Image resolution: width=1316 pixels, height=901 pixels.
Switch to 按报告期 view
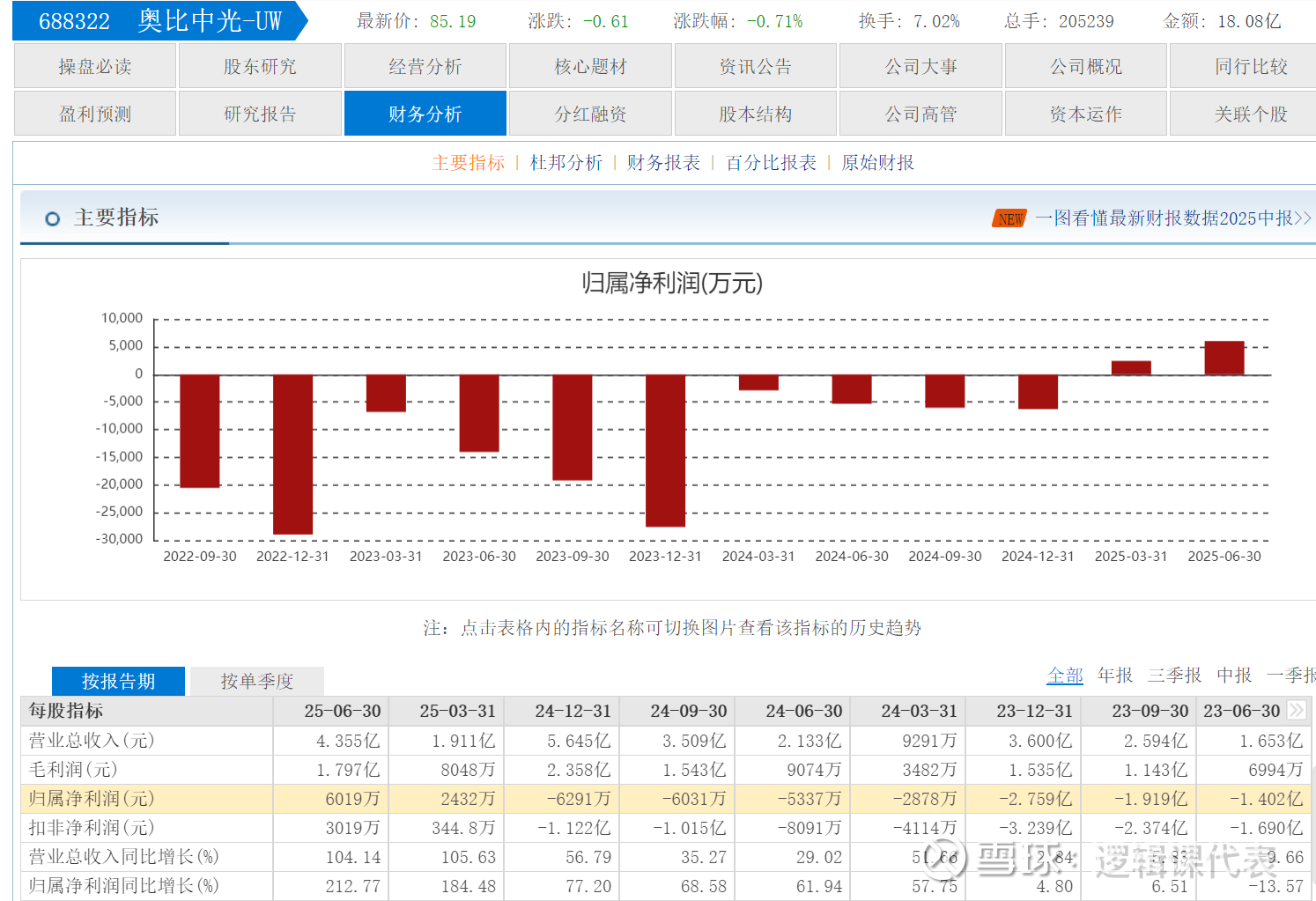(118, 681)
